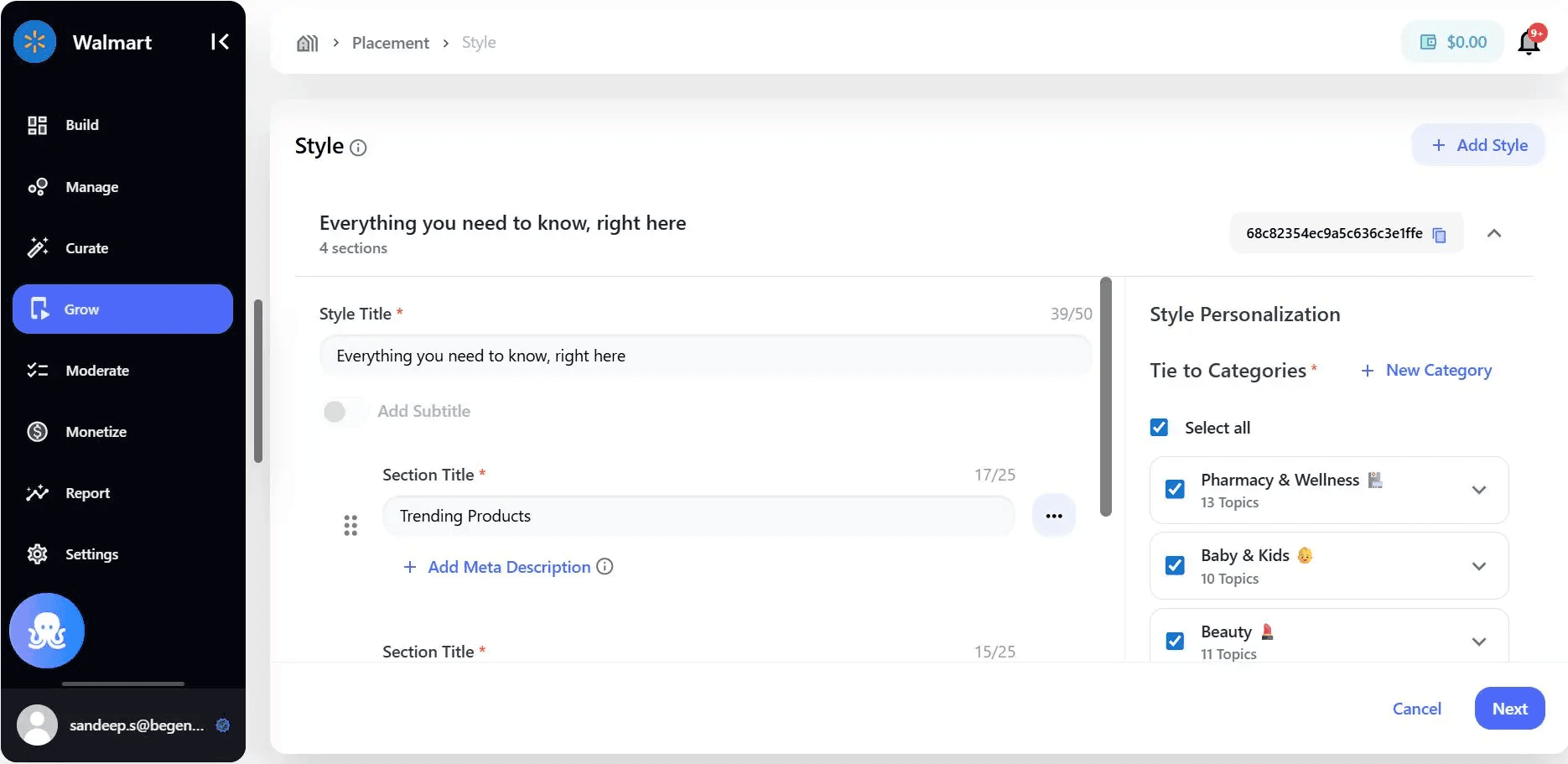Click the Moderate checklist icon
Viewport: 1568px width, 764px height.
[37, 370]
